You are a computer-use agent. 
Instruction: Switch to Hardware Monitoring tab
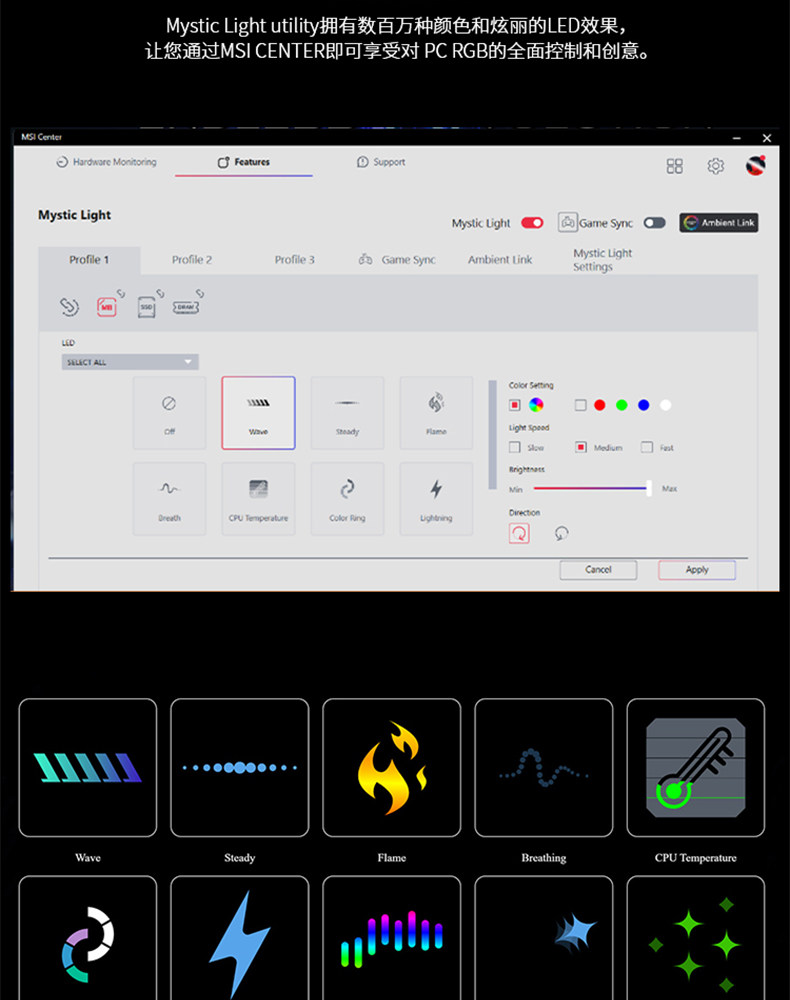click(x=106, y=162)
